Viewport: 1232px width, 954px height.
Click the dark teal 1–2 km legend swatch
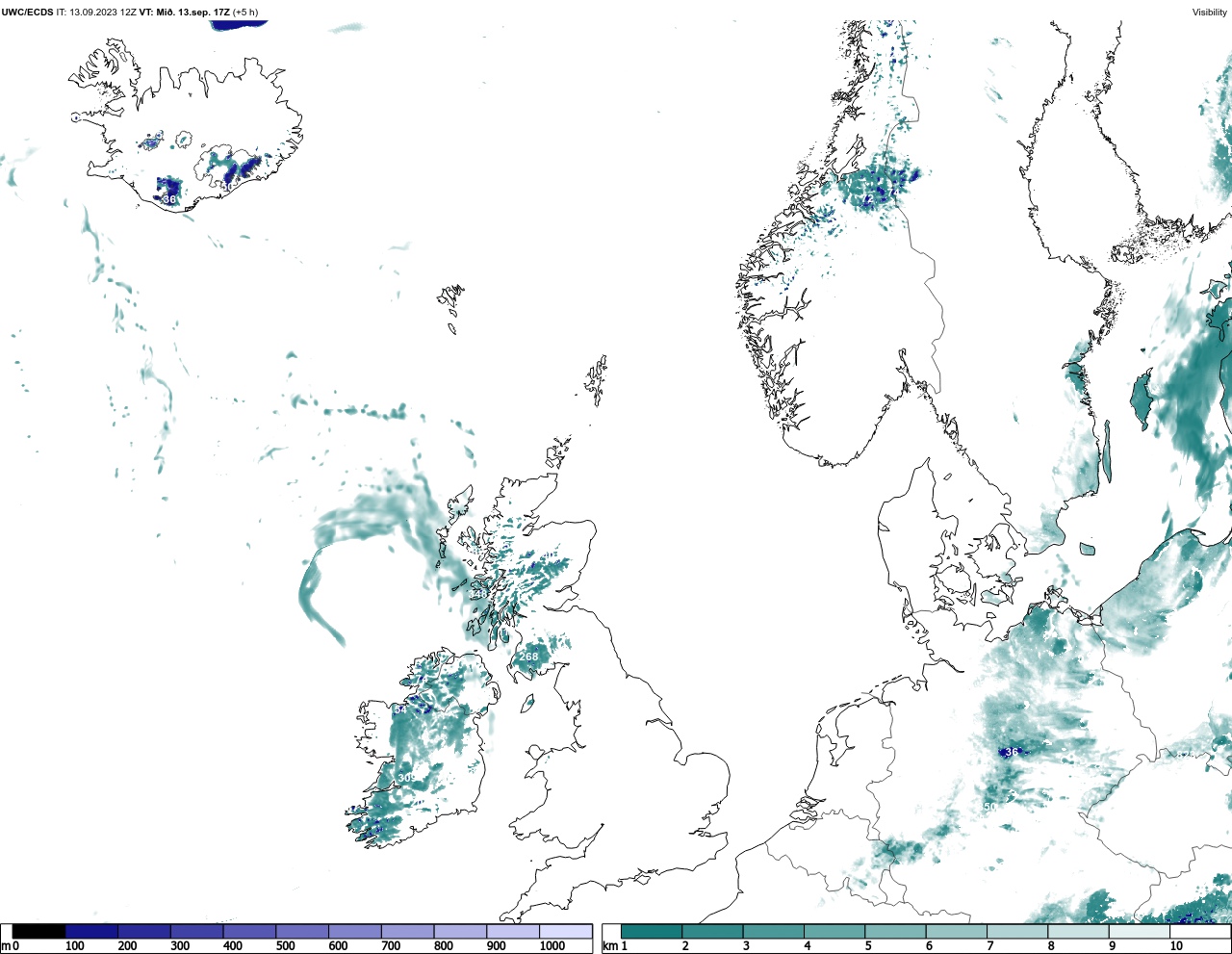tap(652, 931)
